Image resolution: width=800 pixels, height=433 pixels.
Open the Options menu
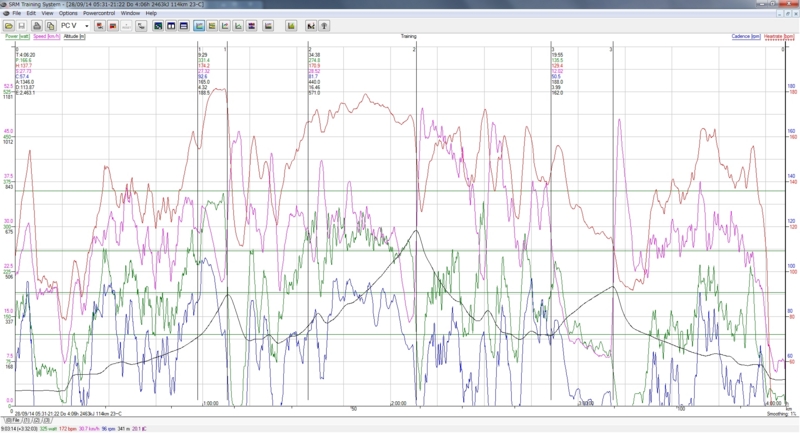pyautogui.click(x=68, y=13)
